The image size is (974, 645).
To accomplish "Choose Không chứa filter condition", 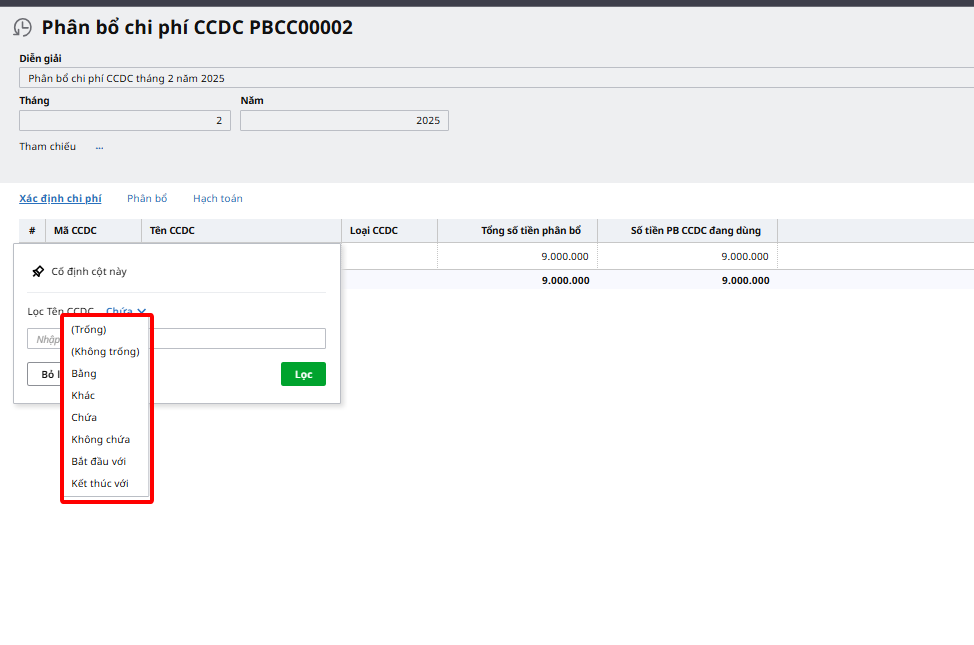I will point(100,439).
